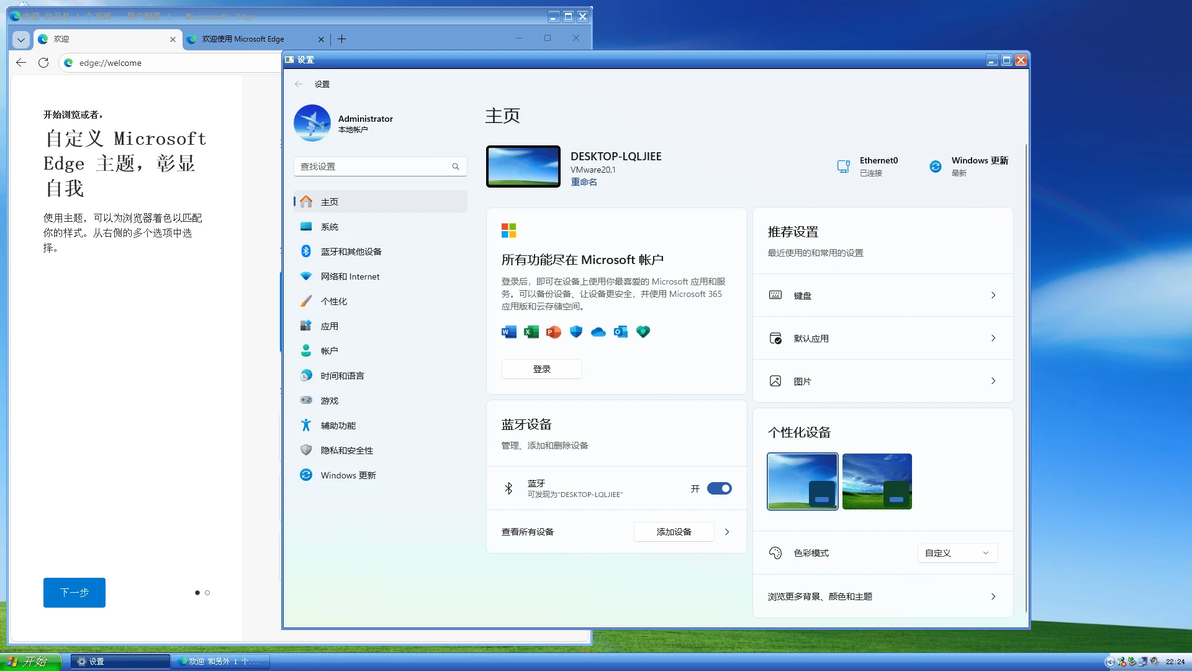Open 应用 settings category

[x=380, y=326]
